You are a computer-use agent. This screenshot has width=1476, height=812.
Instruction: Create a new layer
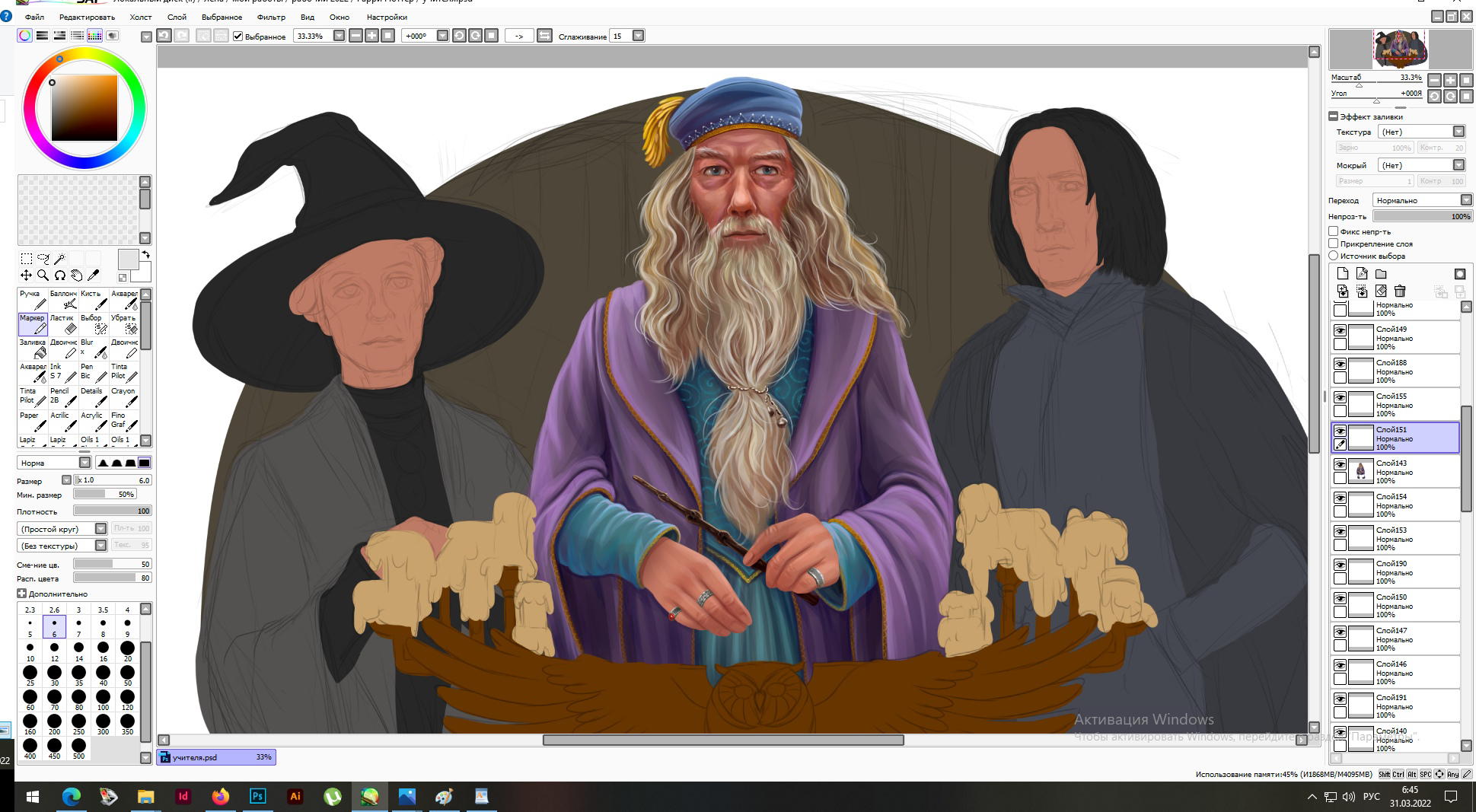click(1342, 274)
